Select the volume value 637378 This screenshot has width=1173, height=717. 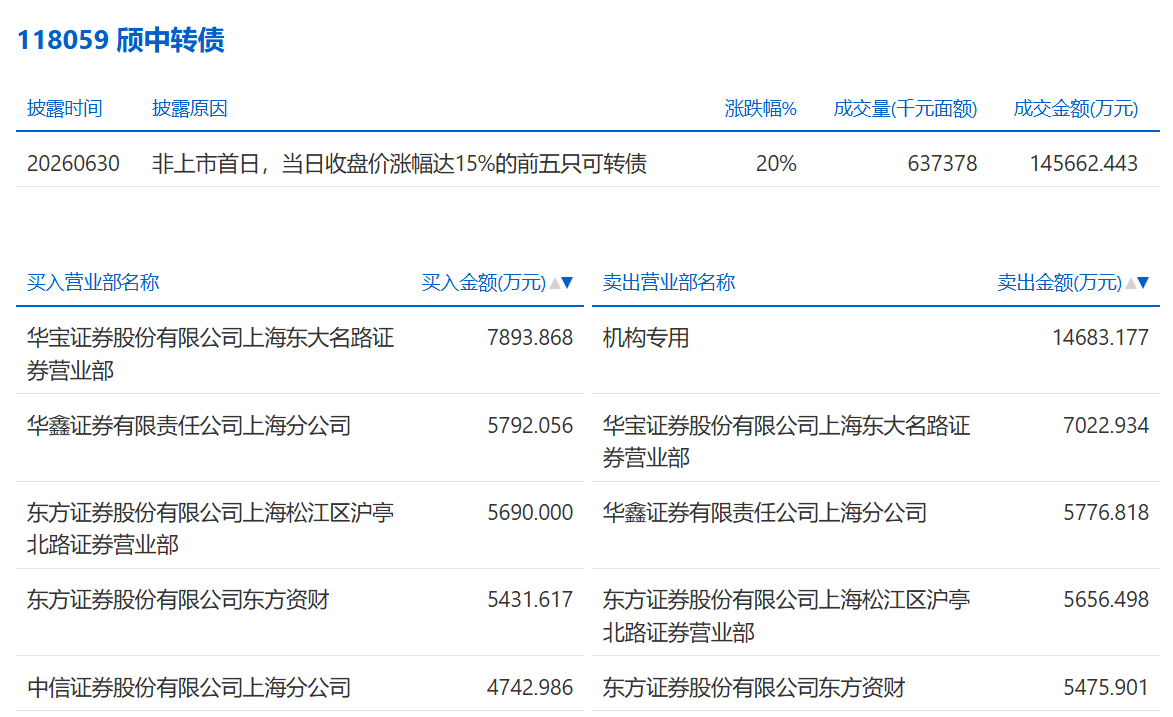942,163
